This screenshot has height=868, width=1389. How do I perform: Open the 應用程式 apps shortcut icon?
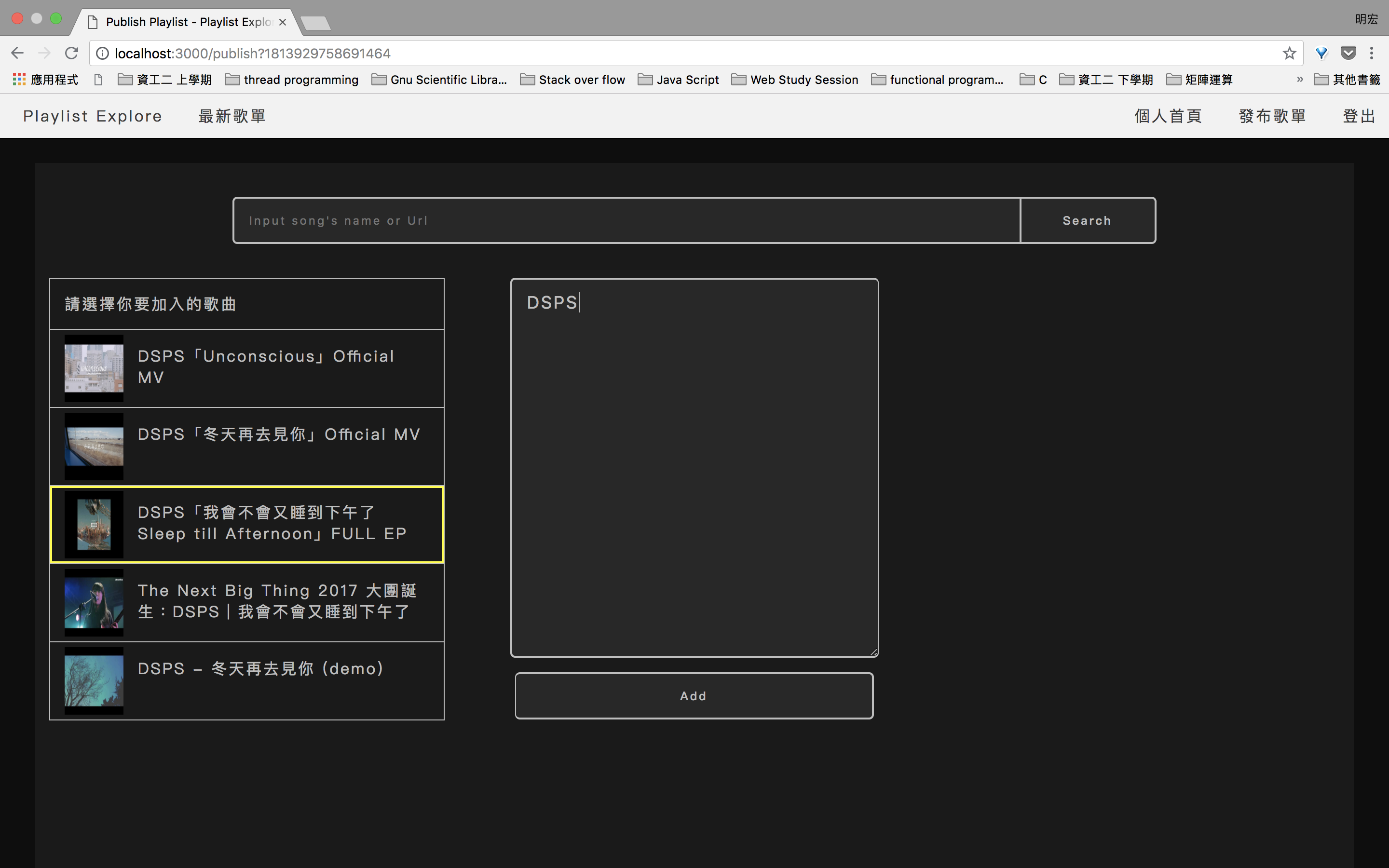19,79
